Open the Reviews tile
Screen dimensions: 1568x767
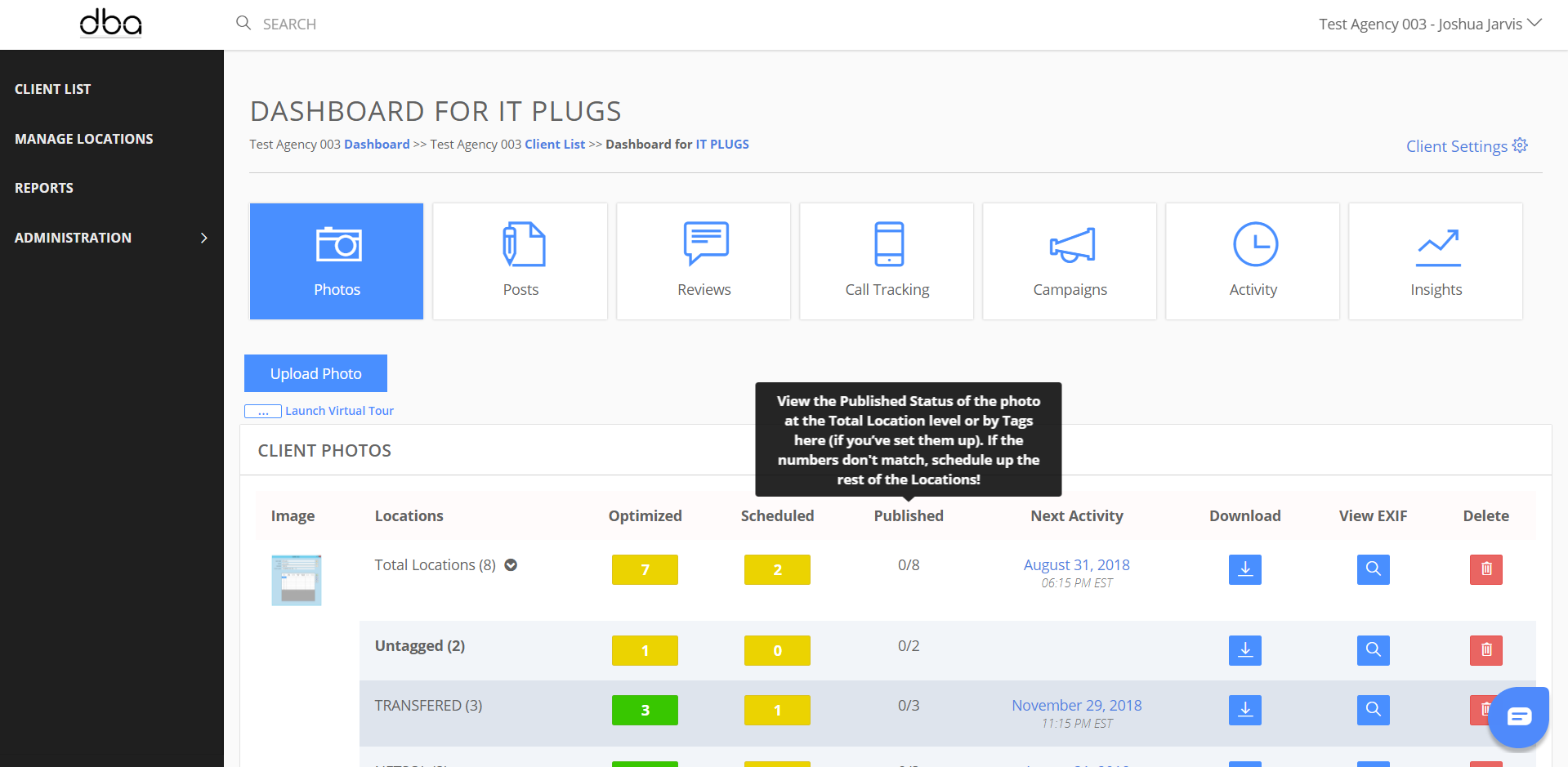704,261
